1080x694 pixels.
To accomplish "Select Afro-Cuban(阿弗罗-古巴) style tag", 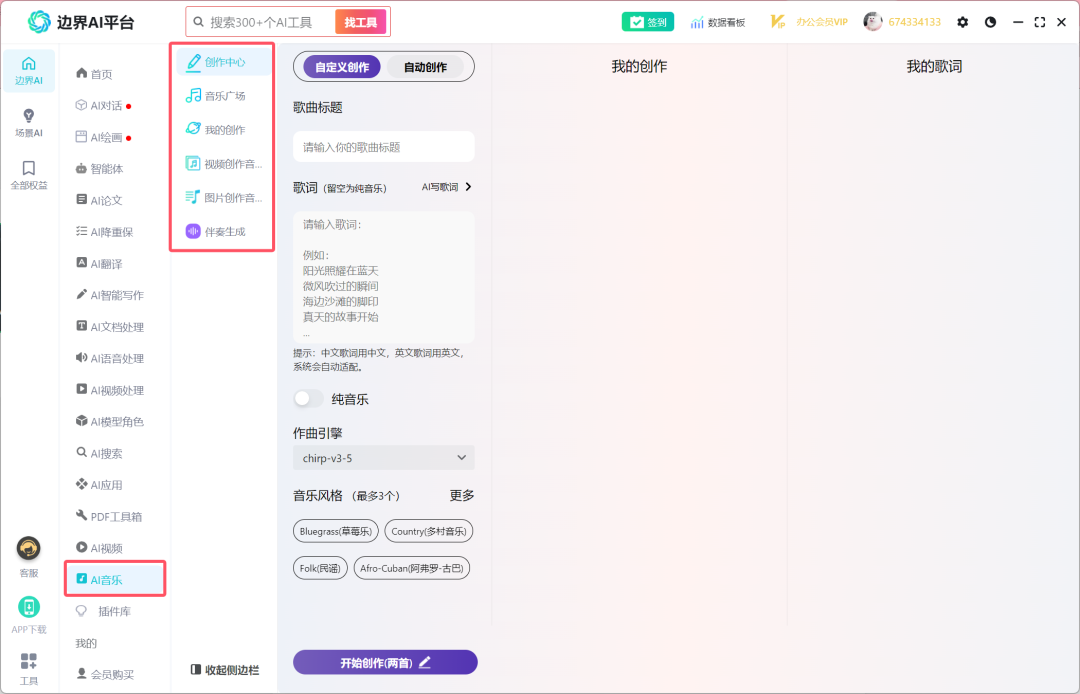I will (411, 568).
